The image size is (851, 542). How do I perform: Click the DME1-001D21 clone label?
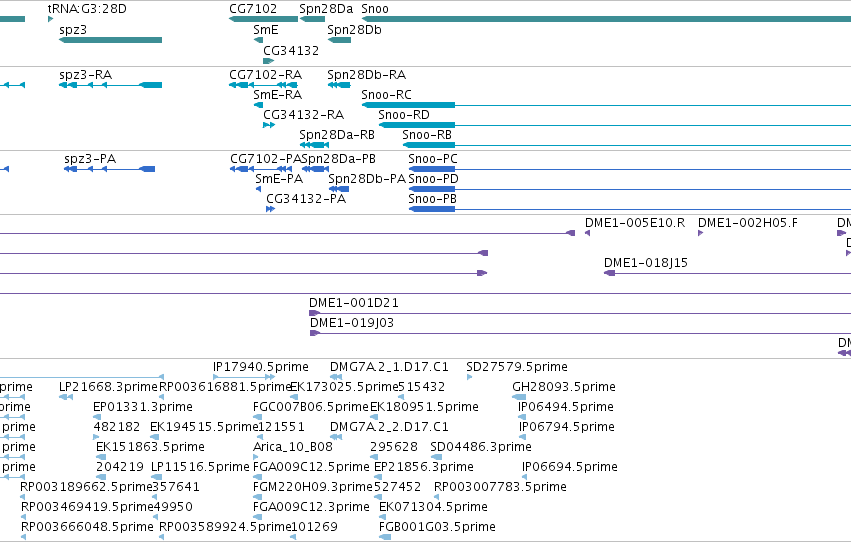point(354,303)
